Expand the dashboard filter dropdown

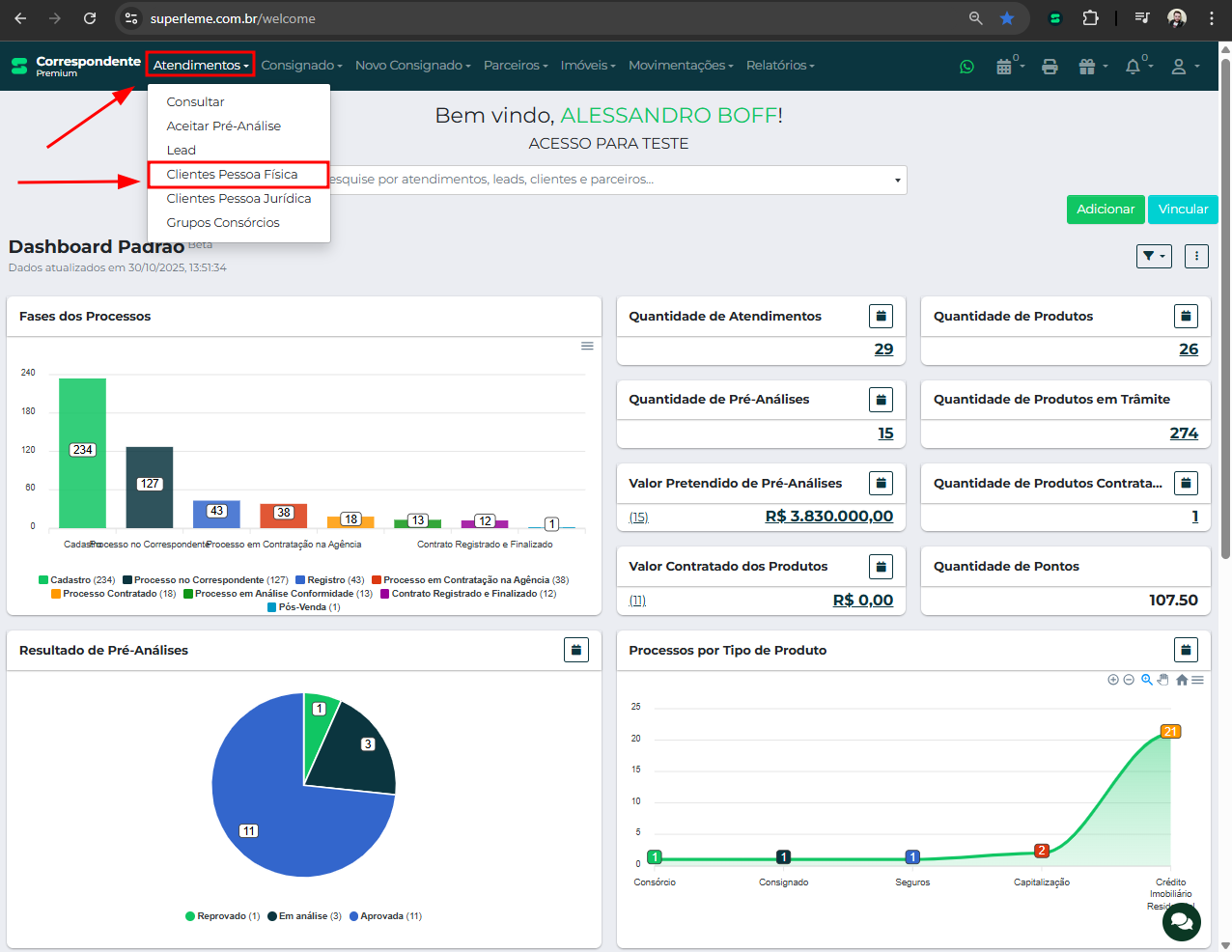[1154, 256]
